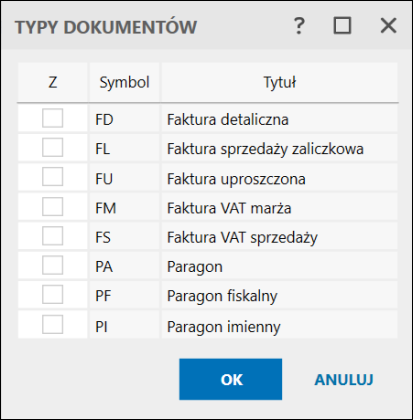Select the FD symbol cell

pos(124,119)
